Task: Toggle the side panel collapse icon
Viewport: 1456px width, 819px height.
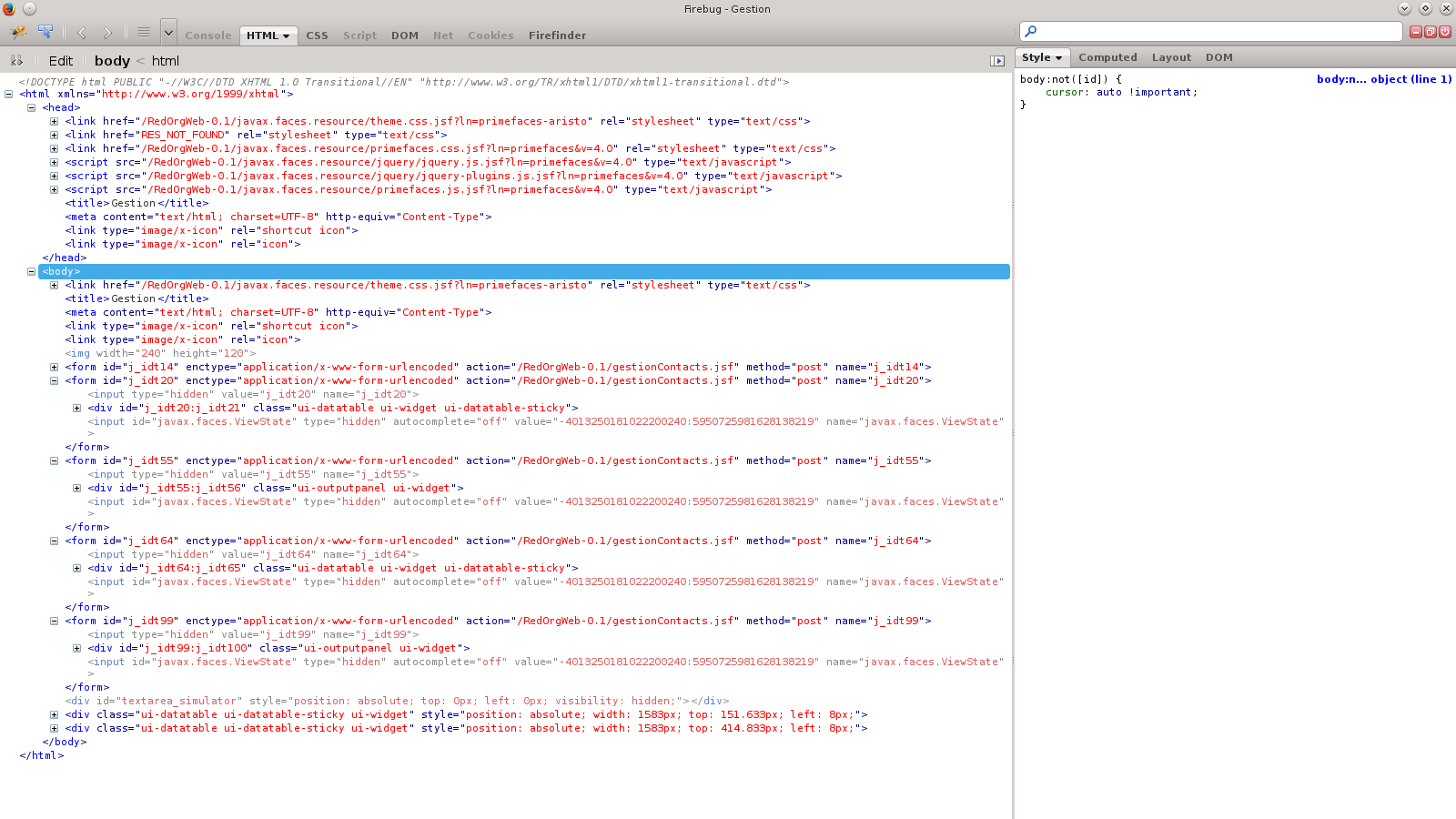Action: 997,61
